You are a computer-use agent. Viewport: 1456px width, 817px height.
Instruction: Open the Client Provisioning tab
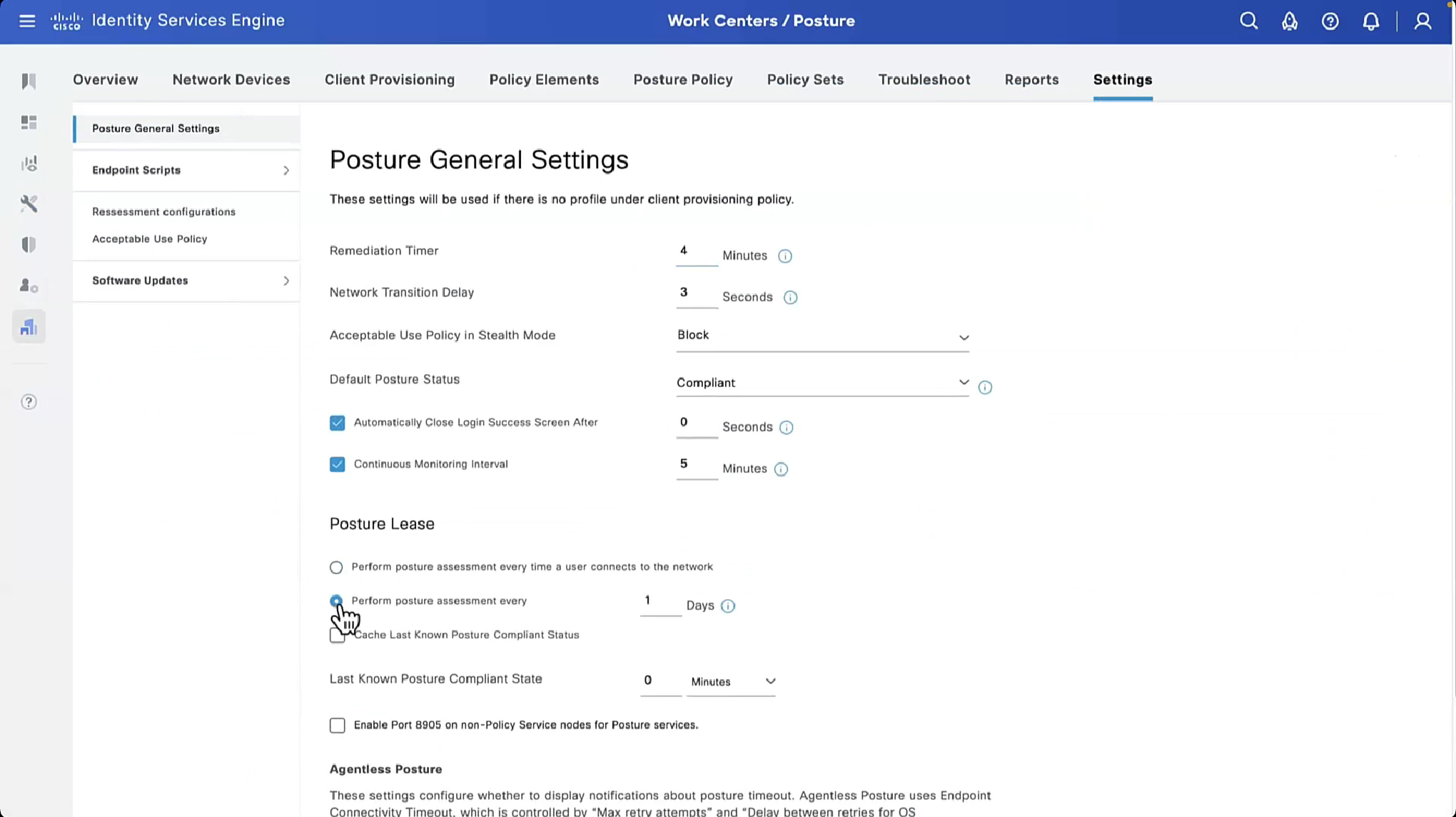[389, 79]
